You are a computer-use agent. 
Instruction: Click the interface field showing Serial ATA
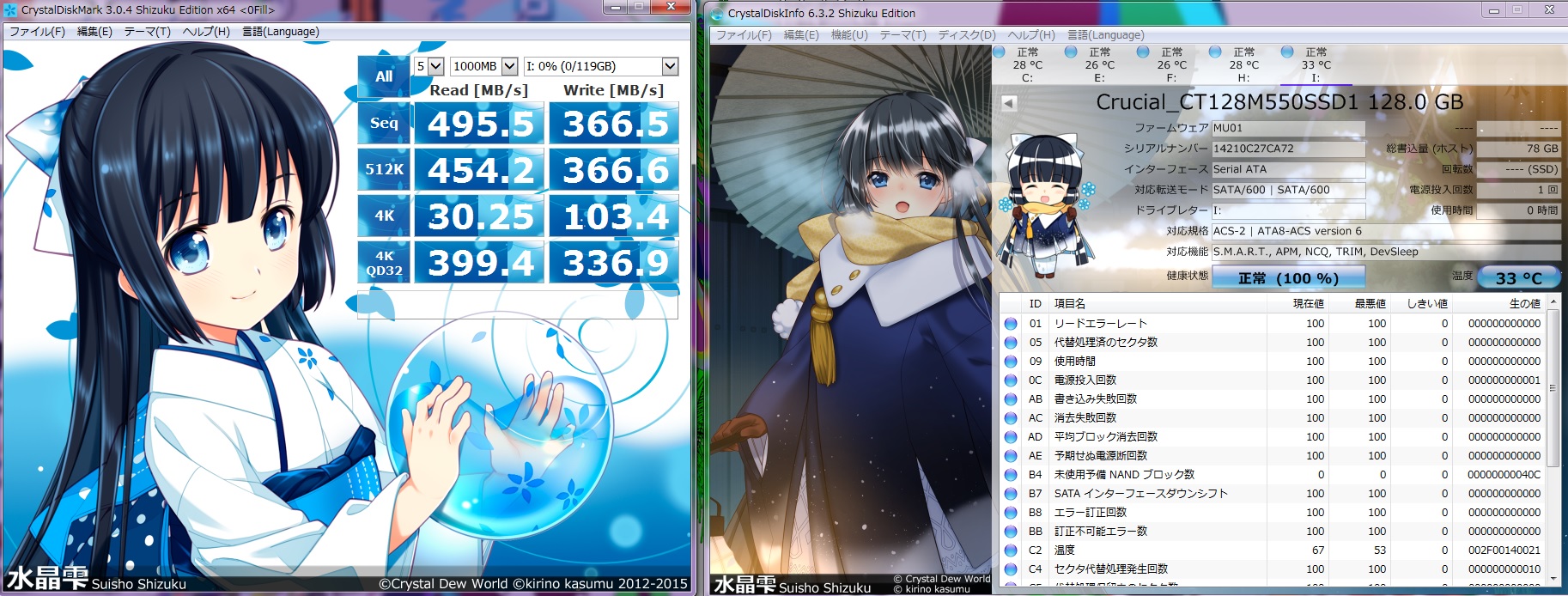1288,169
